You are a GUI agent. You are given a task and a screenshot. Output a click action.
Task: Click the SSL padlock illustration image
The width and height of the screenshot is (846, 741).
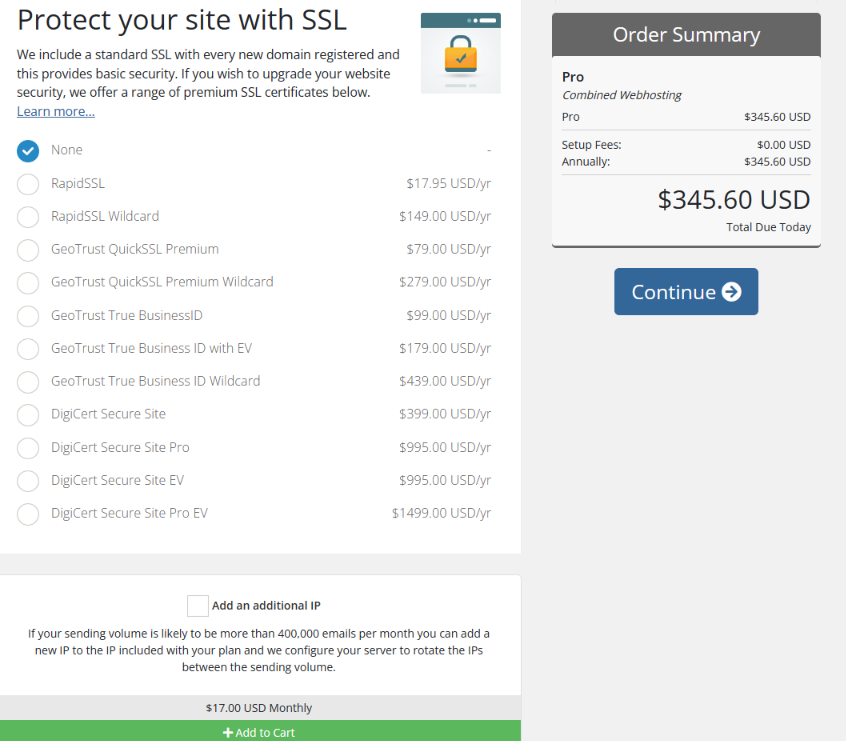pos(460,53)
